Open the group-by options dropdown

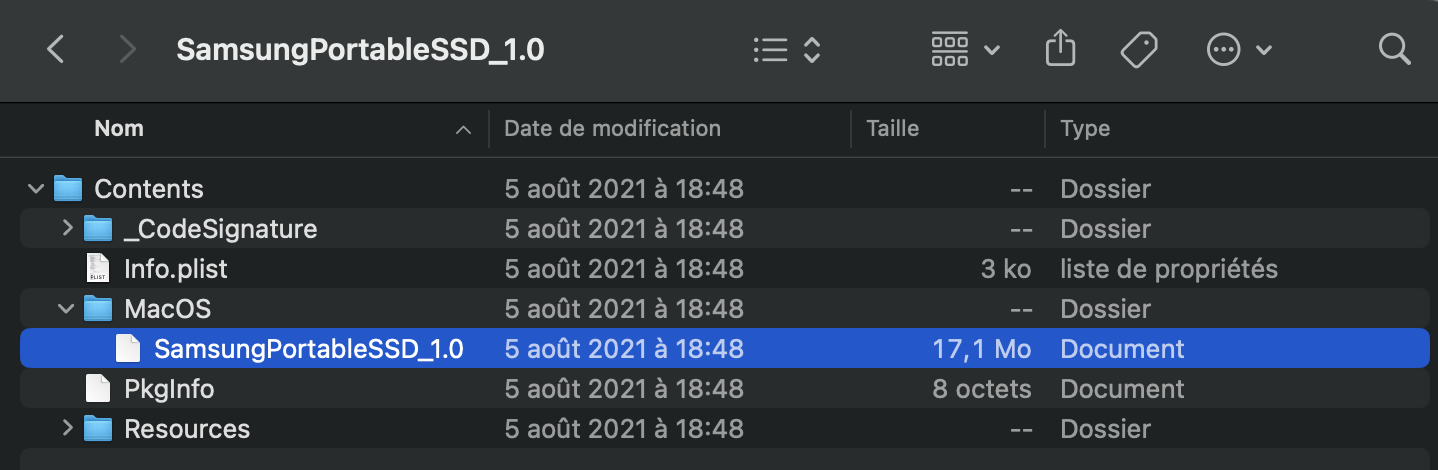(x=964, y=50)
